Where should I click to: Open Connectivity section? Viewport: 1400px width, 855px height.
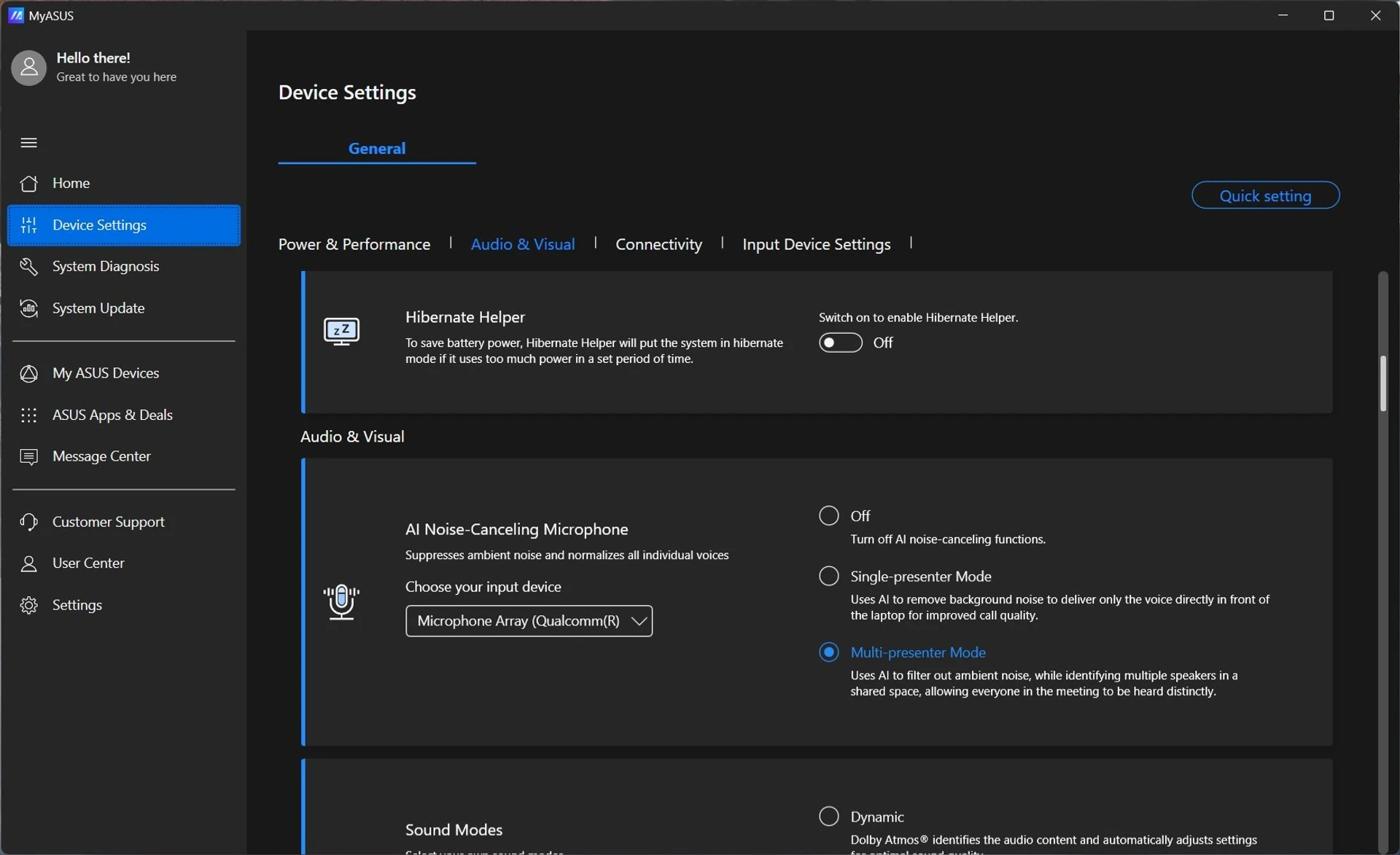pyautogui.click(x=658, y=244)
